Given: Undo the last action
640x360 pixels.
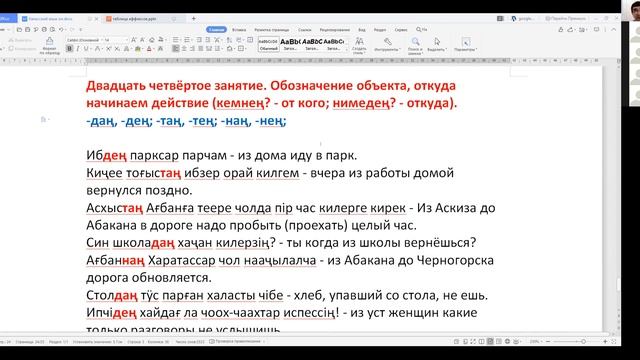Looking at the screenshot, I should (61, 29).
